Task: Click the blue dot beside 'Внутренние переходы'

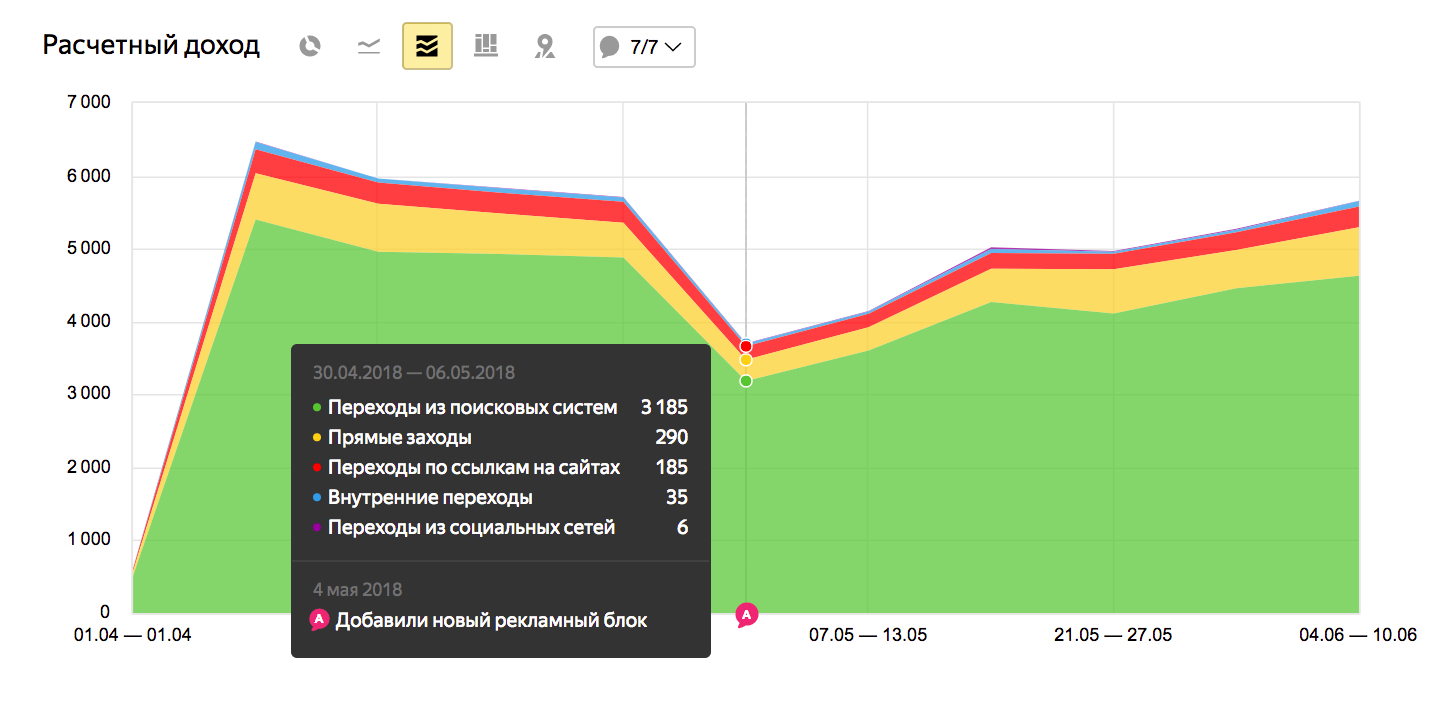Action: pyautogui.click(x=317, y=497)
